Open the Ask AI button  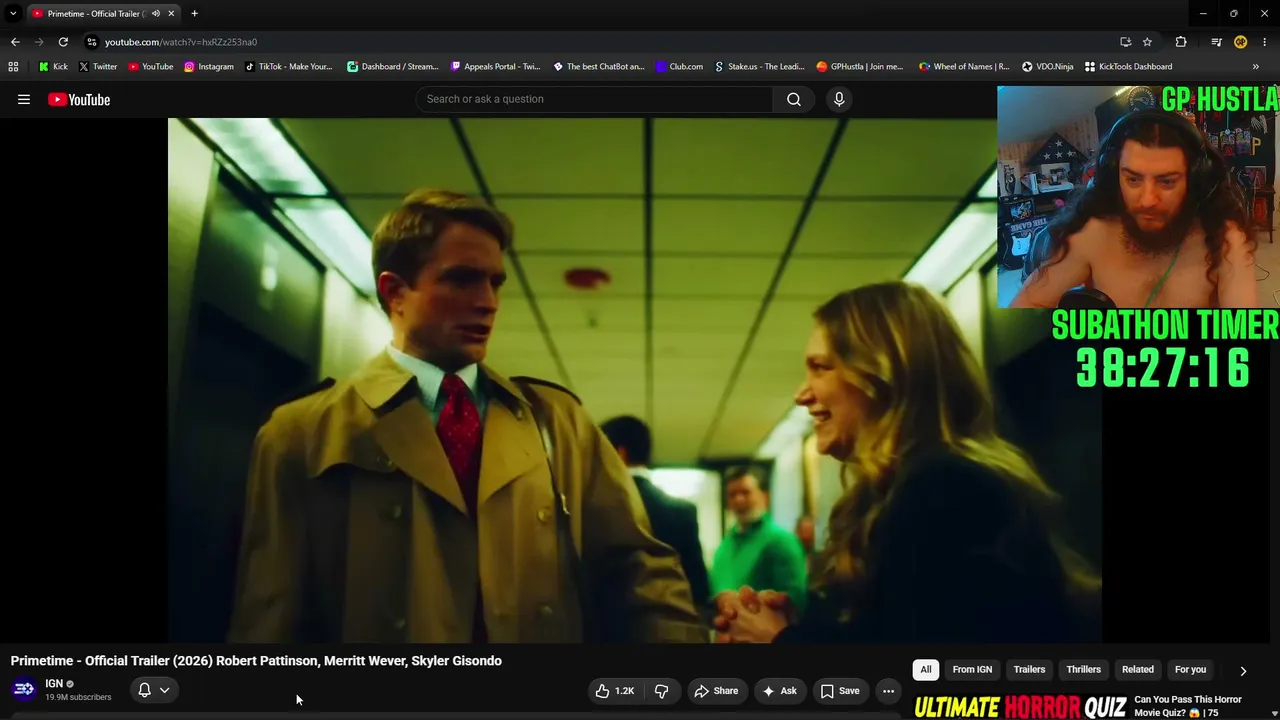click(779, 691)
